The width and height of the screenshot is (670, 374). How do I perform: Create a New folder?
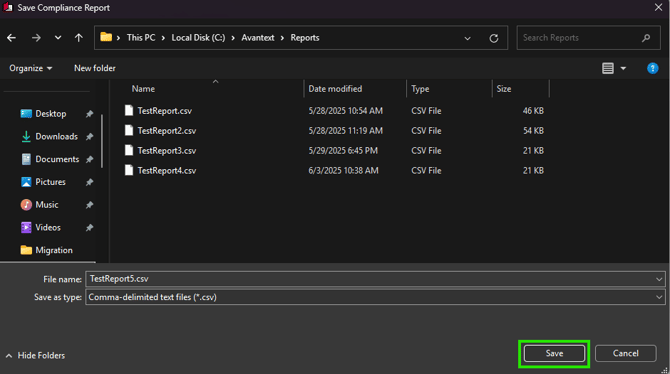[x=94, y=68]
